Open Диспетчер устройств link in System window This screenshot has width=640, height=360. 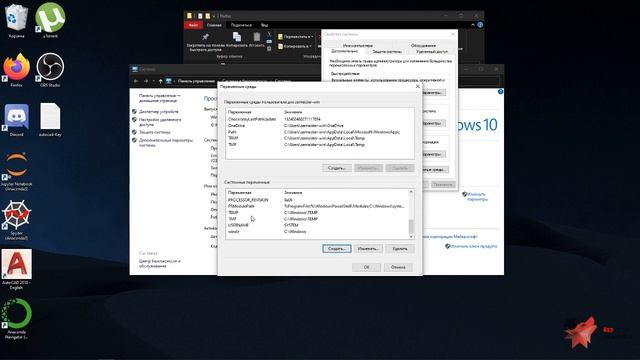coord(158,111)
